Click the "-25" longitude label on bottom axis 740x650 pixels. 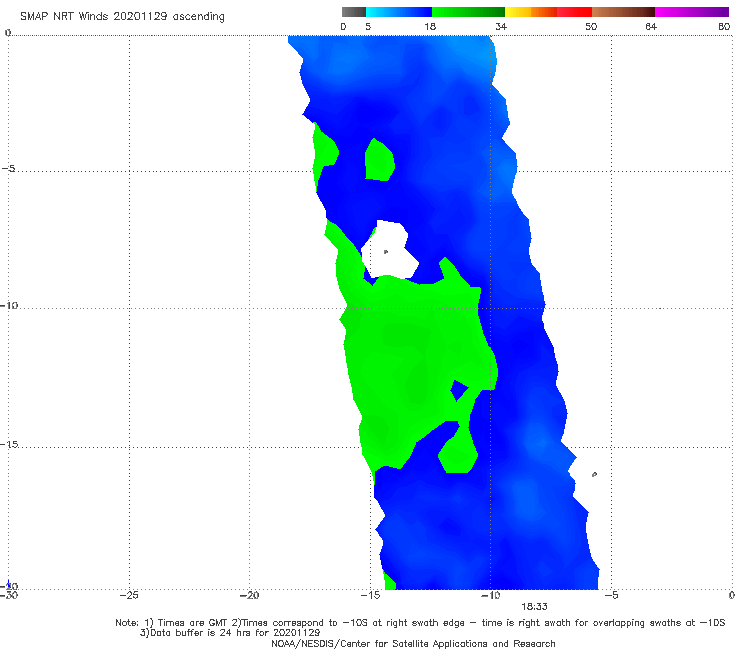tap(129, 595)
